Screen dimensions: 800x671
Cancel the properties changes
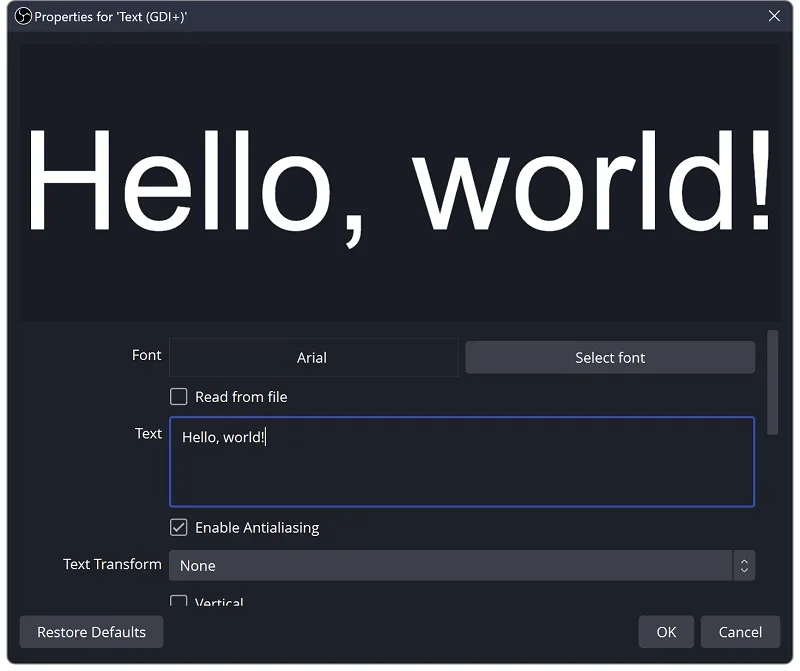(740, 632)
